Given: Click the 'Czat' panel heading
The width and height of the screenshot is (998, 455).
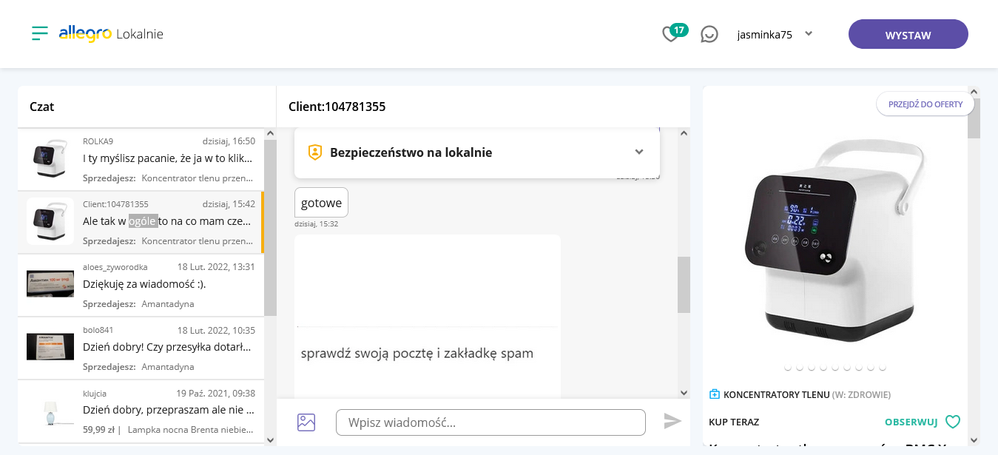Looking at the screenshot, I should pyautogui.click(x=42, y=107).
